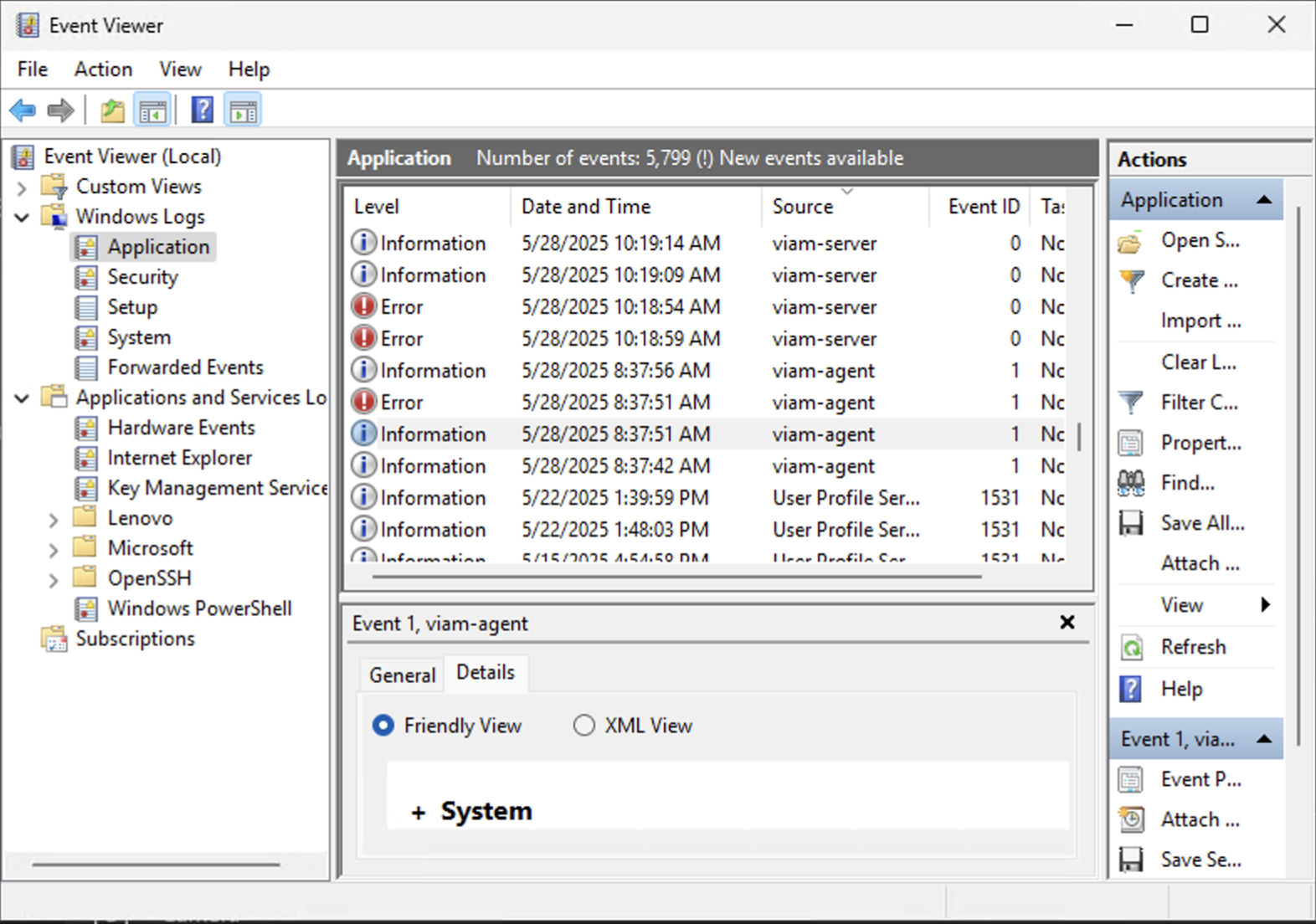Screen dimensions: 1316x924
Task: Click the green Refresh icon
Action: coord(1131,647)
